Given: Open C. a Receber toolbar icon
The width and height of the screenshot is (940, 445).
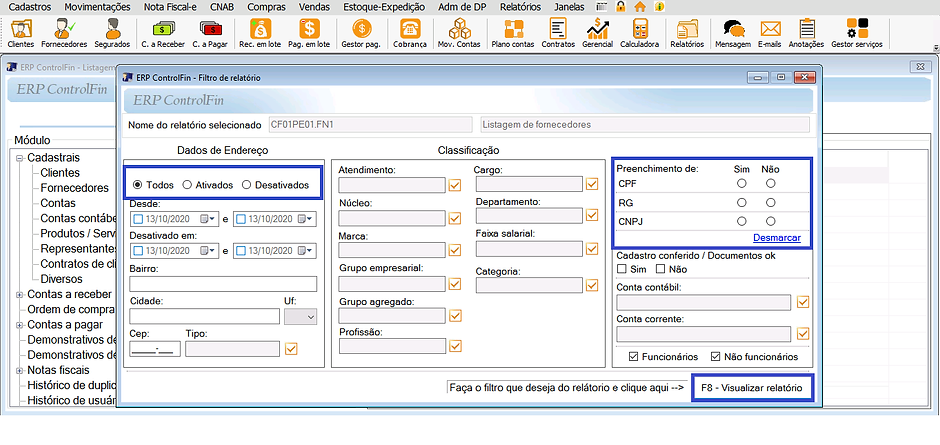Looking at the screenshot, I should pos(163,33).
